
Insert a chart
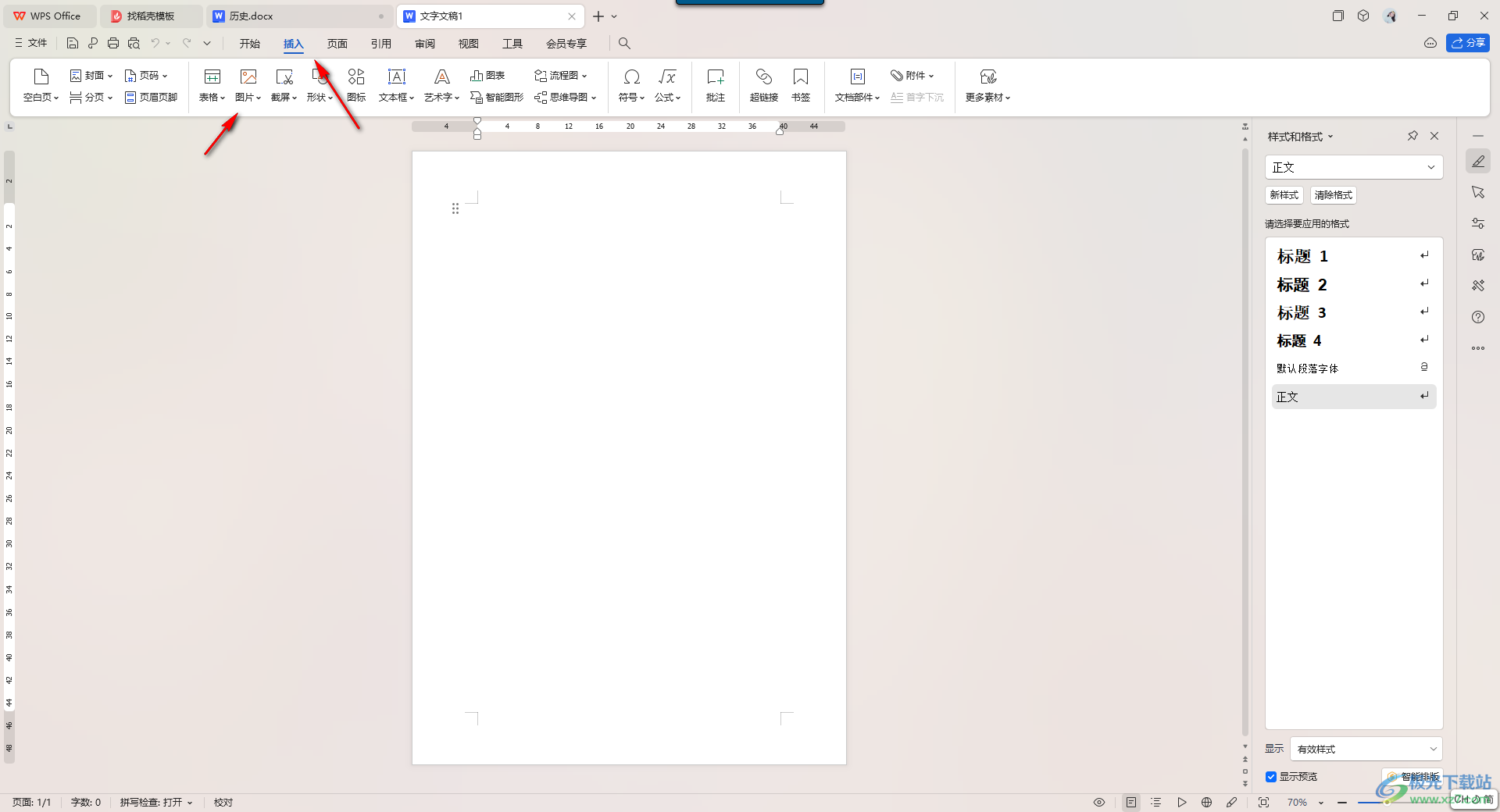click(x=487, y=76)
